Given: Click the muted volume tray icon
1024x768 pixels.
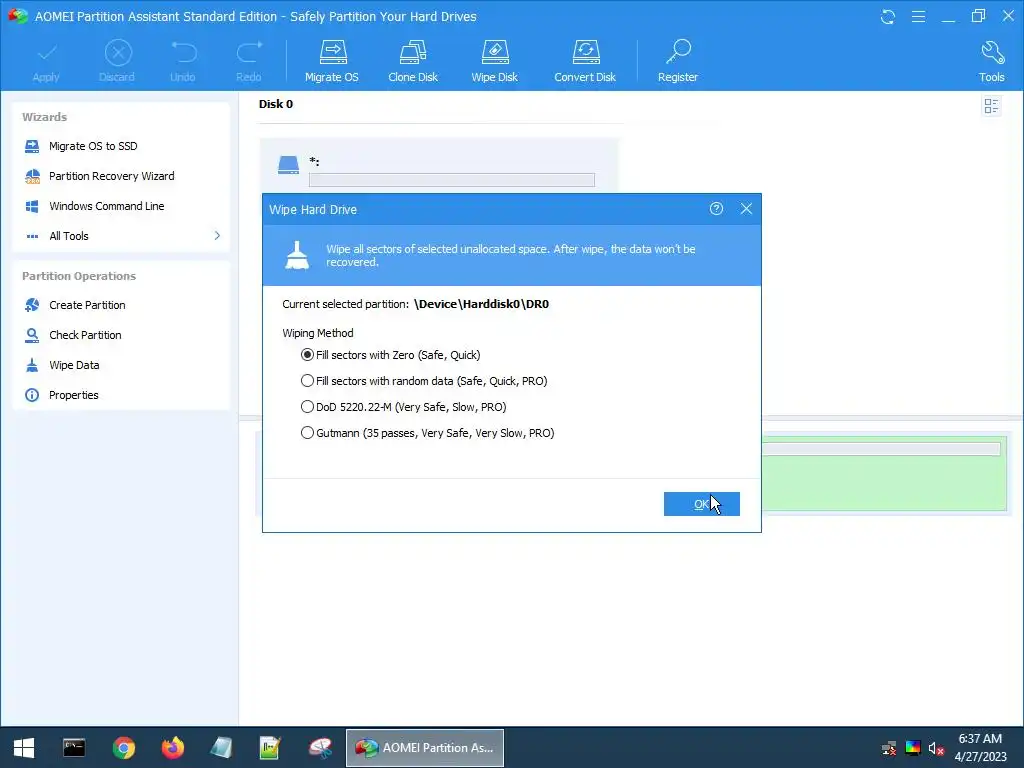Looking at the screenshot, I should pyautogui.click(x=936, y=748).
